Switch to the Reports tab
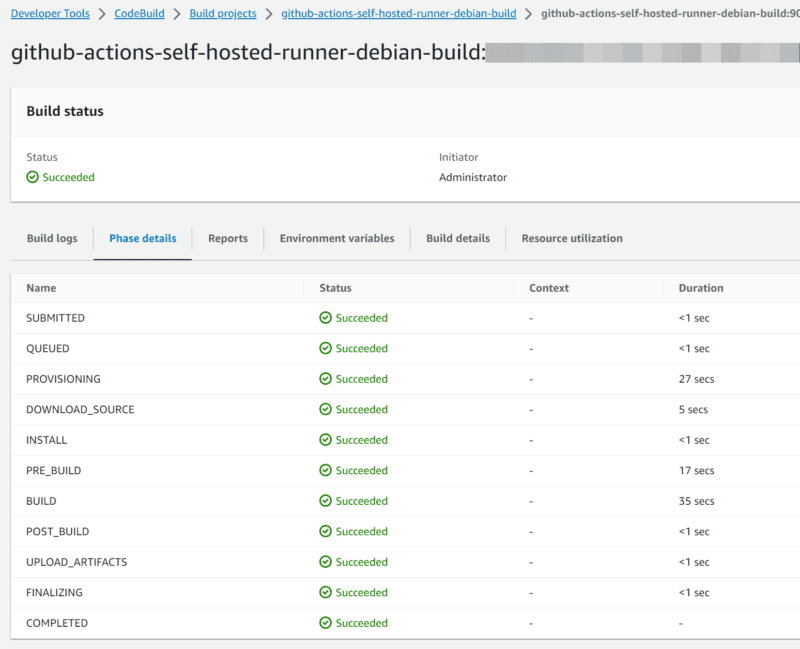Viewport: 800px width, 649px height. coord(228,238)
